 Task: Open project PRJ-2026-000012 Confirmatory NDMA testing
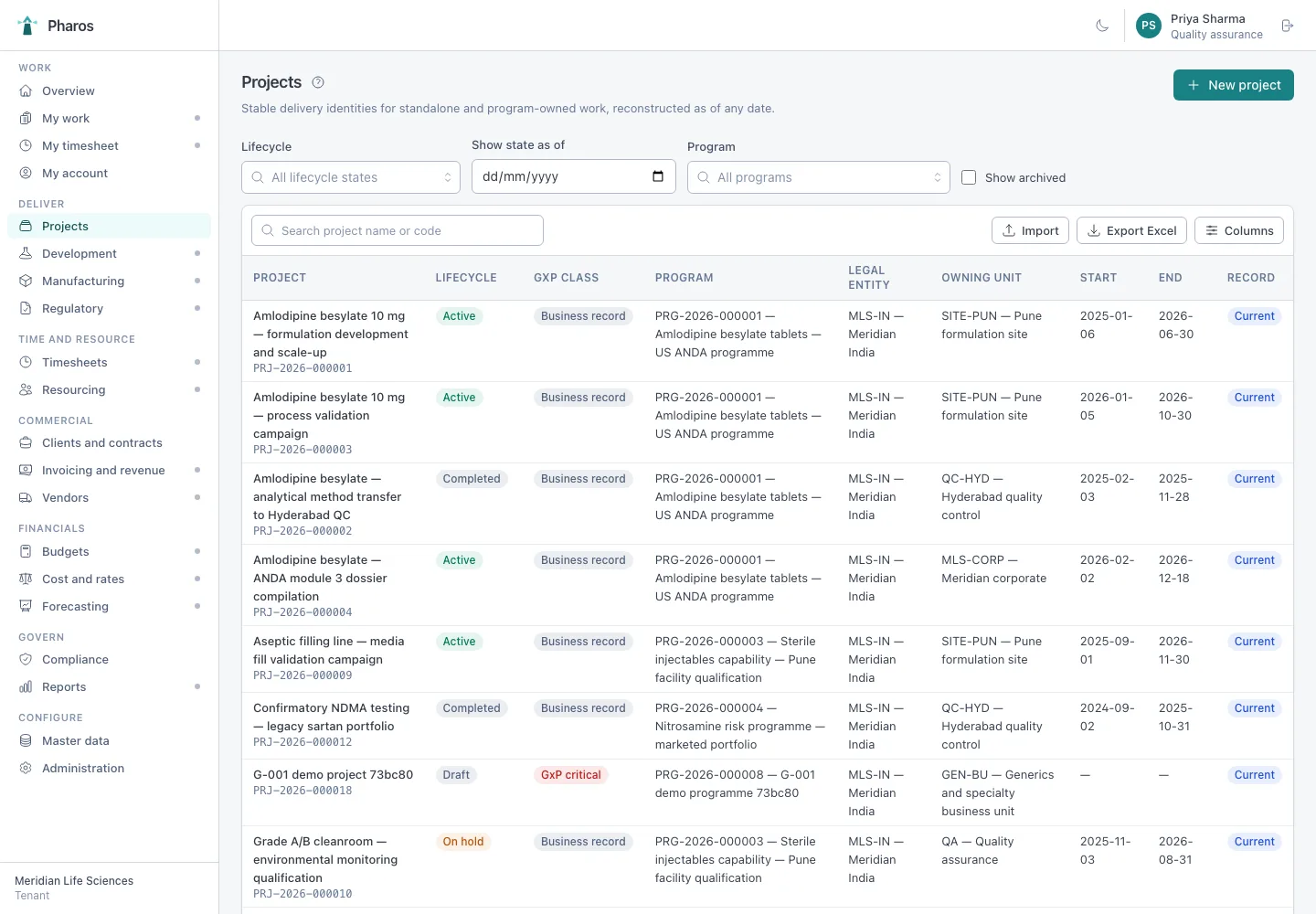coord(331,717)
